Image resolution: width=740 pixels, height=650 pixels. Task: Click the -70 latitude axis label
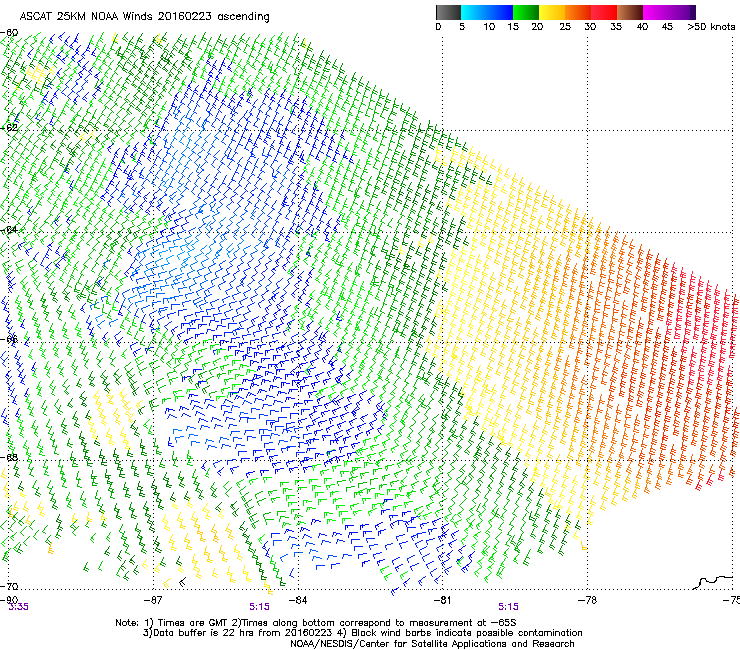tap(9, 586)
